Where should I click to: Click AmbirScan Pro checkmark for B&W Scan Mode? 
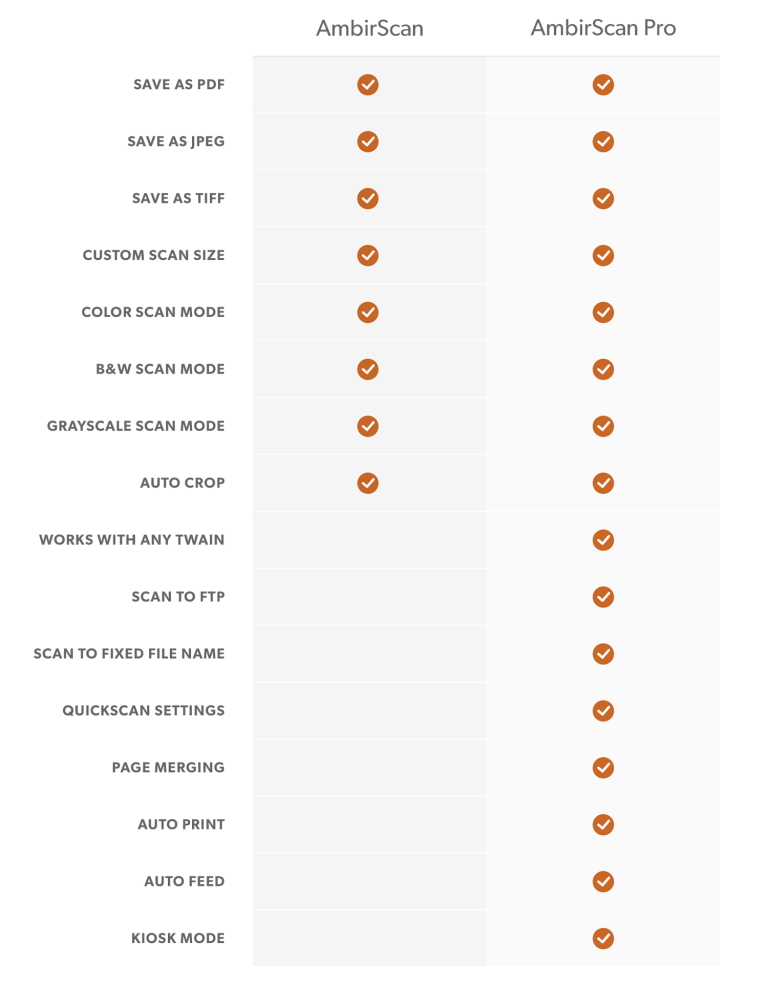coord(603,370)
